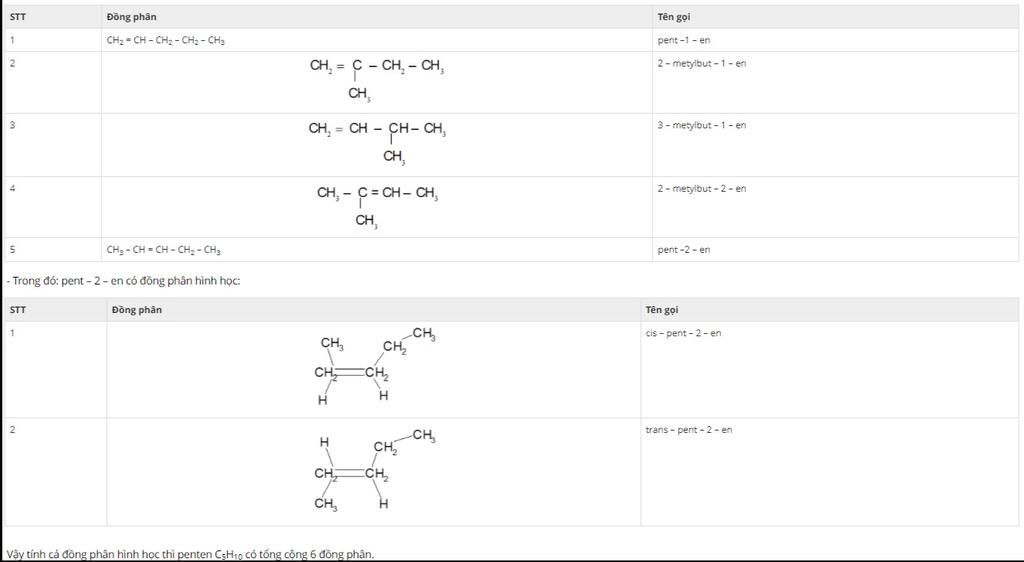
Task: Click the cis – pent – 2 – en label
Action: pyautogui.click(x=683, y=333)
